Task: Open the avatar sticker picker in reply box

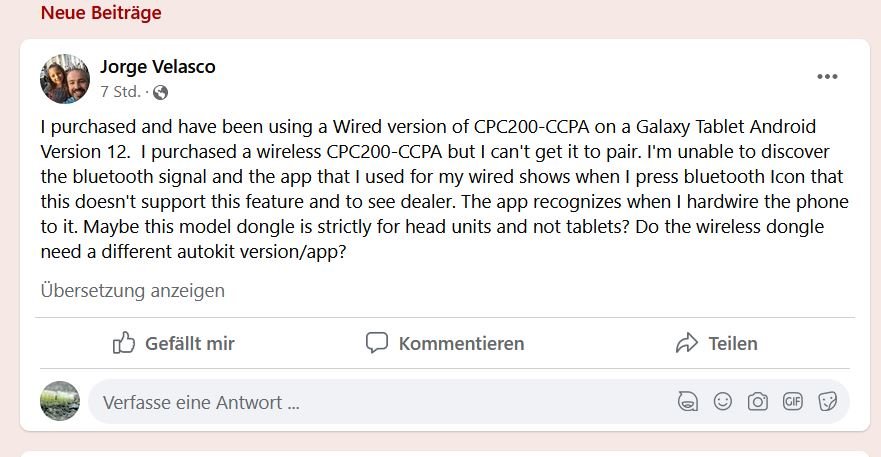Action: [687, 402]
